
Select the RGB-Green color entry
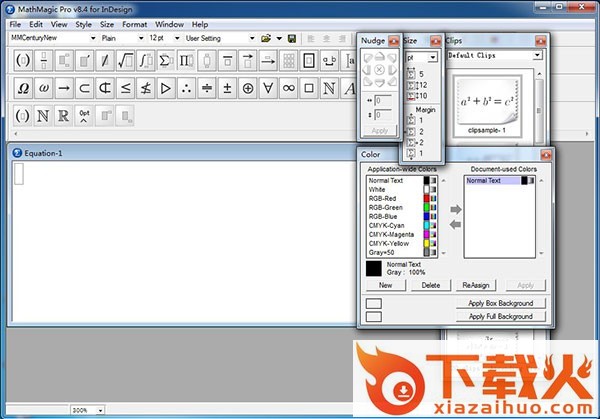(x=402, y=207)
